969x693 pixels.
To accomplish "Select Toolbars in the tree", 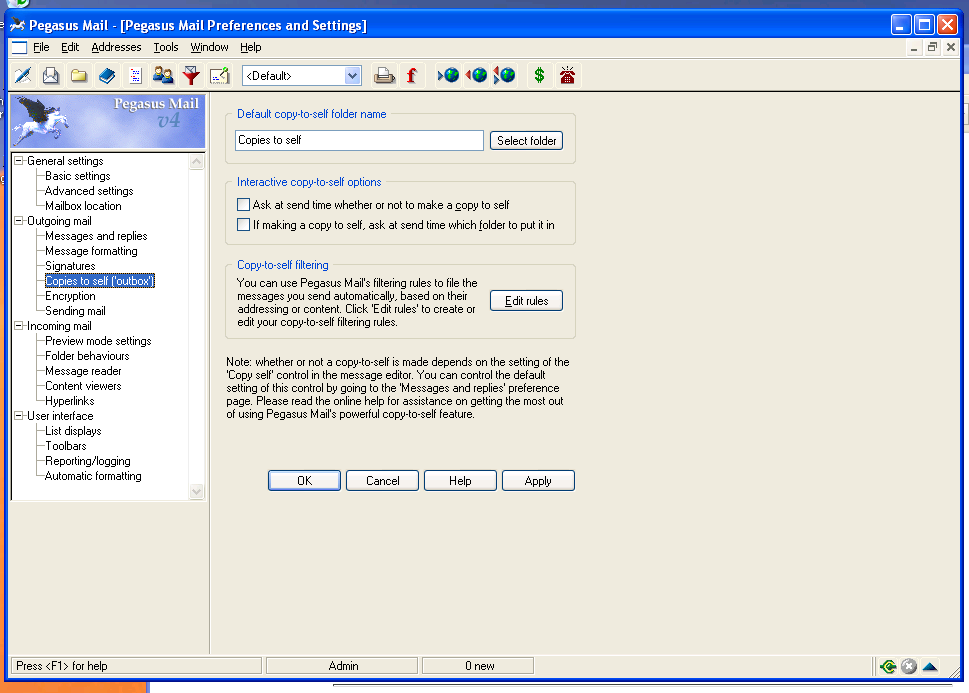I will (66, 446).
